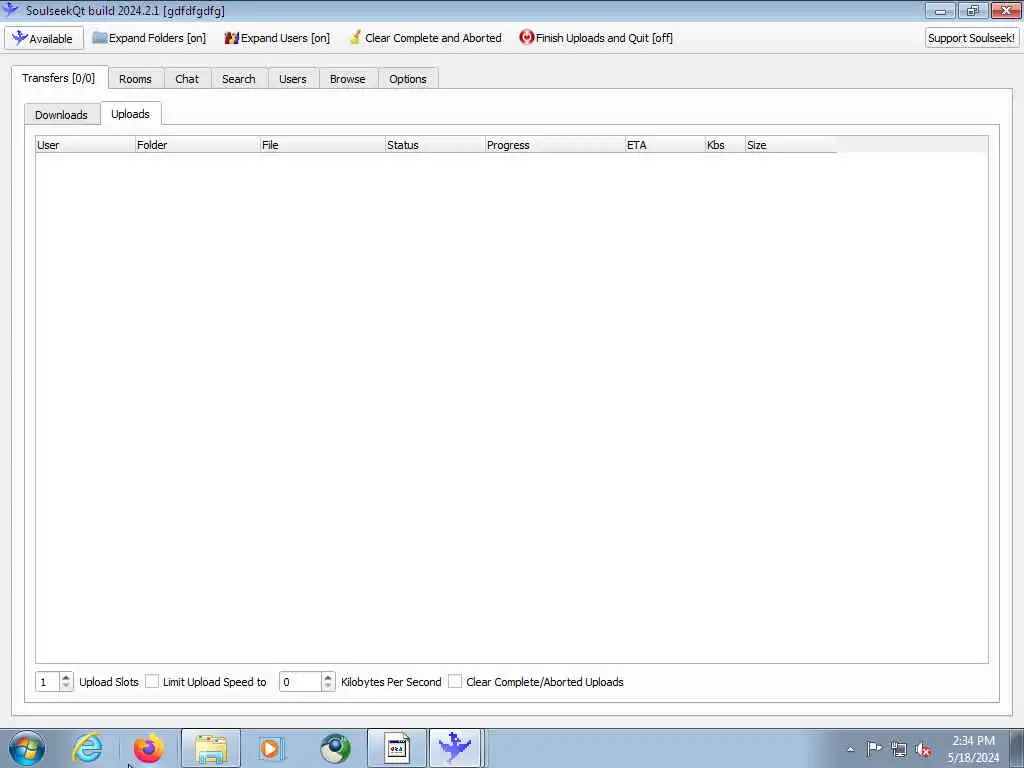Viewport: 1024px width, 768px height.
Task: Click the muted volume tray icon
Action: click(923, 750)
